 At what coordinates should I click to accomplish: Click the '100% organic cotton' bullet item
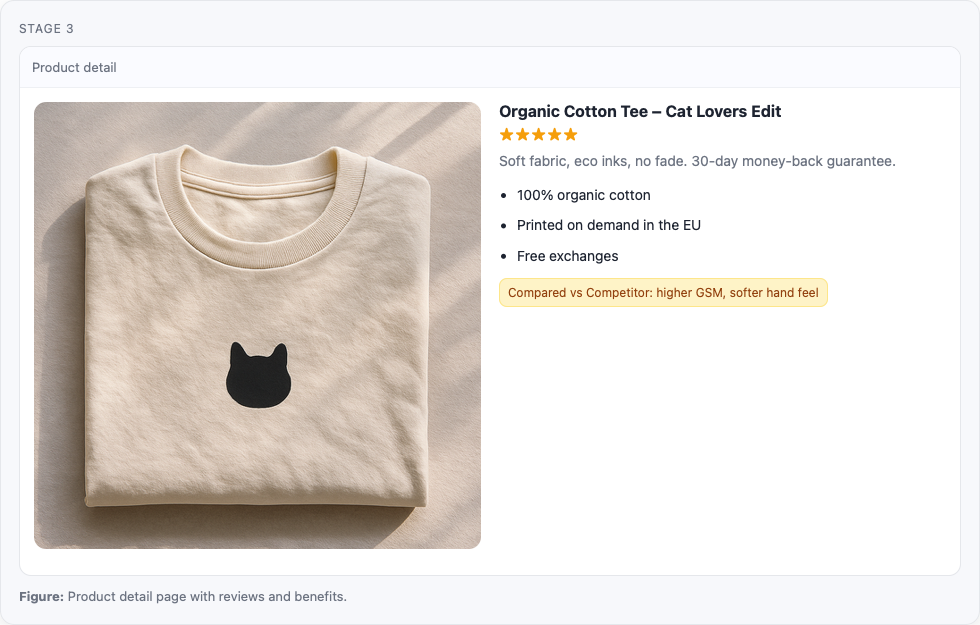(x=583, y=195)
